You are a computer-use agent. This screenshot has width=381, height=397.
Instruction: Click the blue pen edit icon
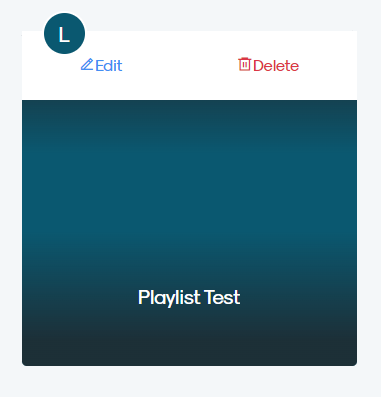pyautogui.click(x=87, y=64)
